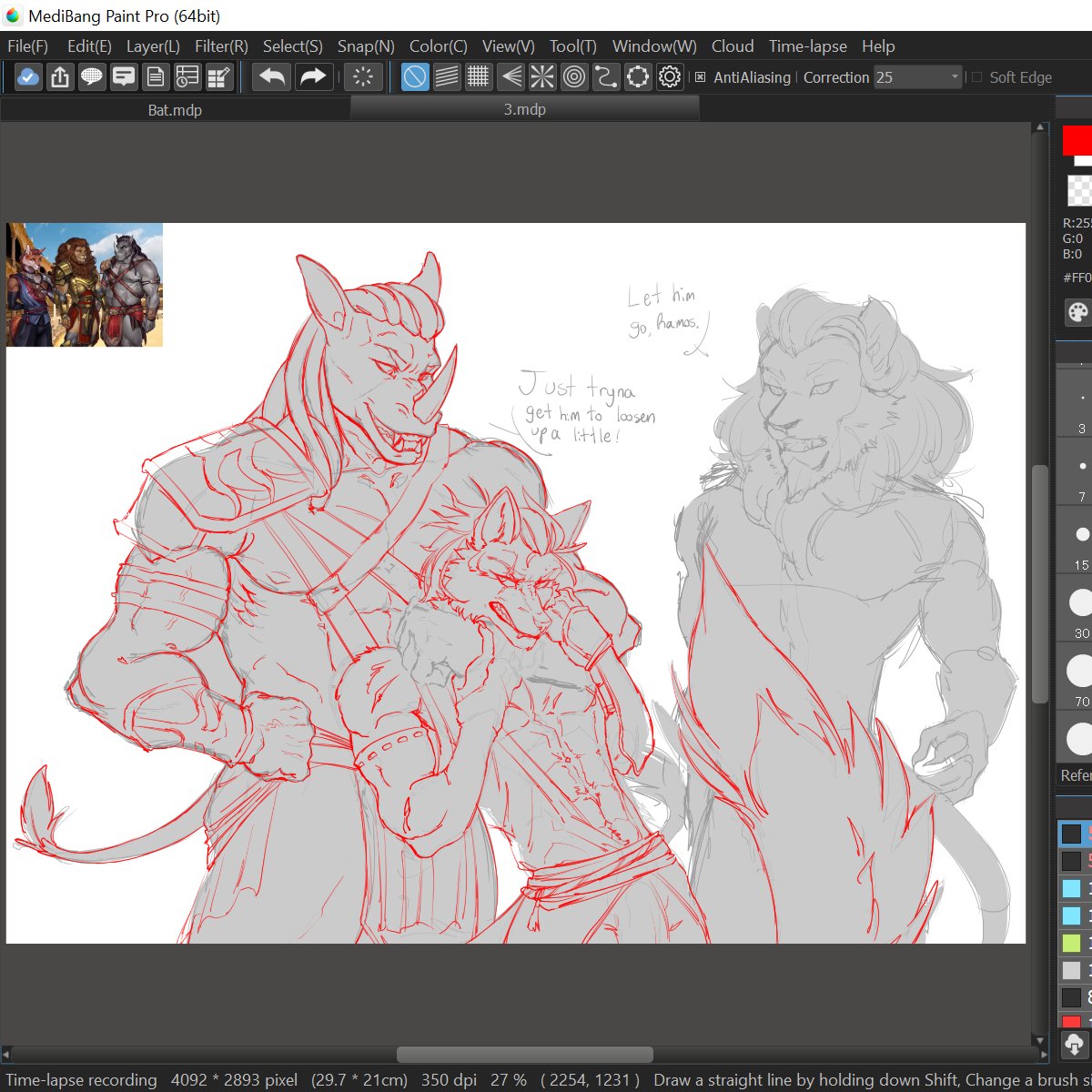Viewport: 1092px width, 1092px height.
Task: Open the snap settings gear icon
Action: click(670, 77)
